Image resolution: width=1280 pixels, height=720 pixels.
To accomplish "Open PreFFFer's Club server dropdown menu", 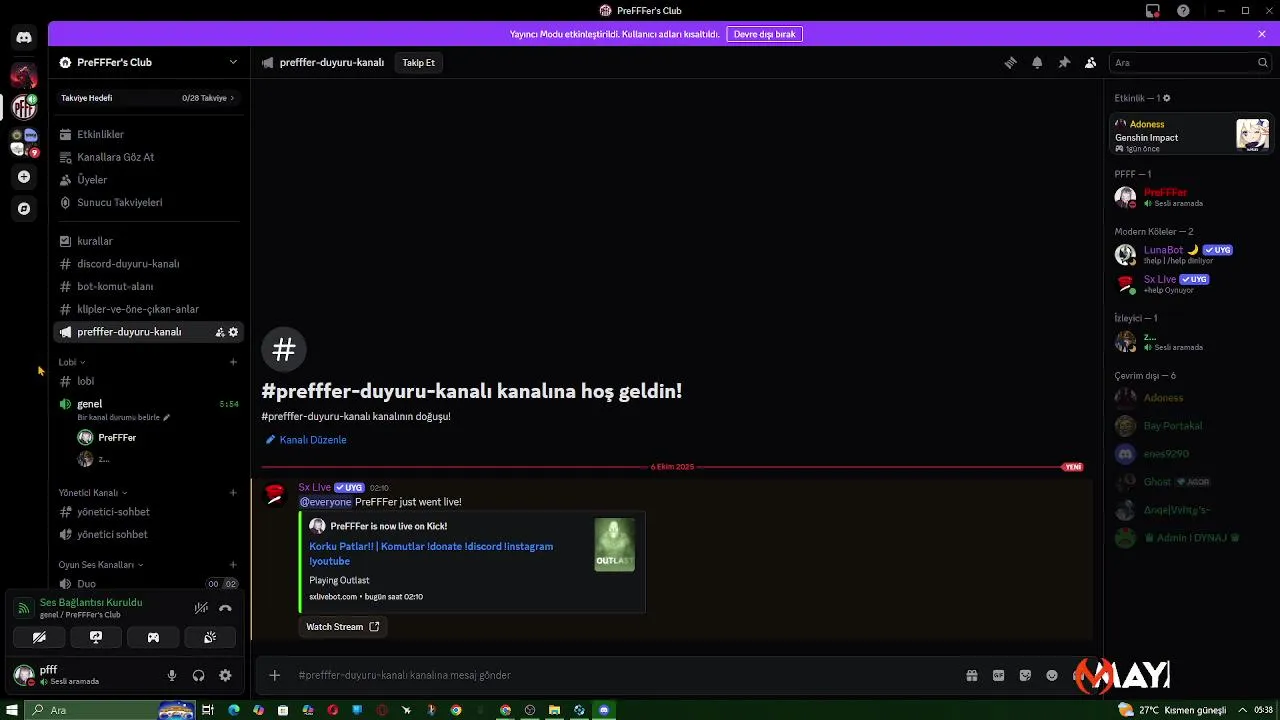I will click(233, 62).
